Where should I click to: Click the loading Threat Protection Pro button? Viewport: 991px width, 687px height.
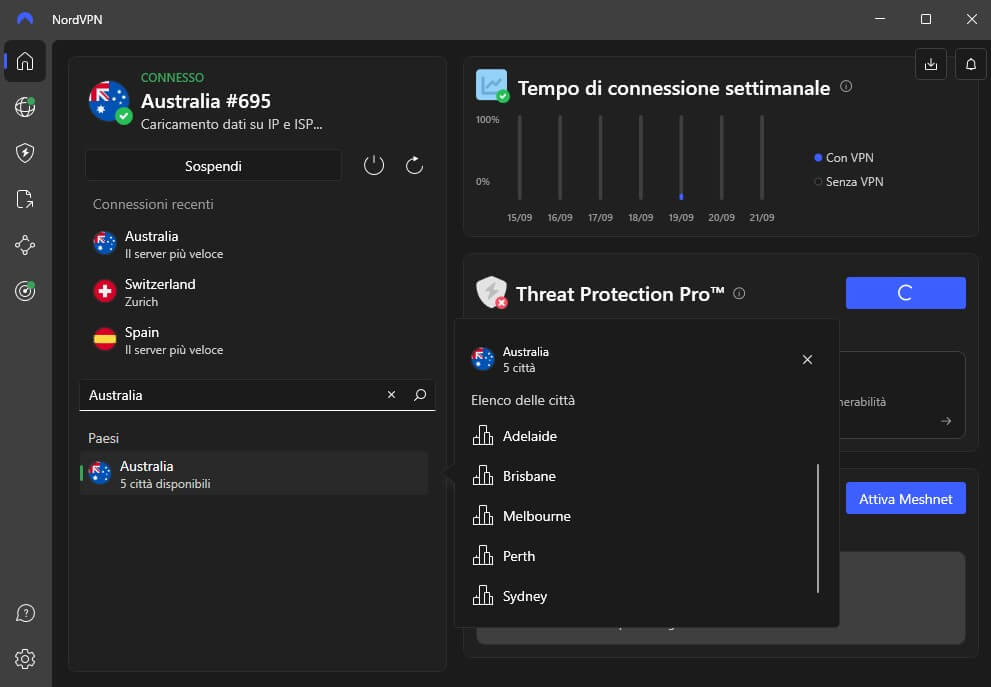tap(905, 293)
